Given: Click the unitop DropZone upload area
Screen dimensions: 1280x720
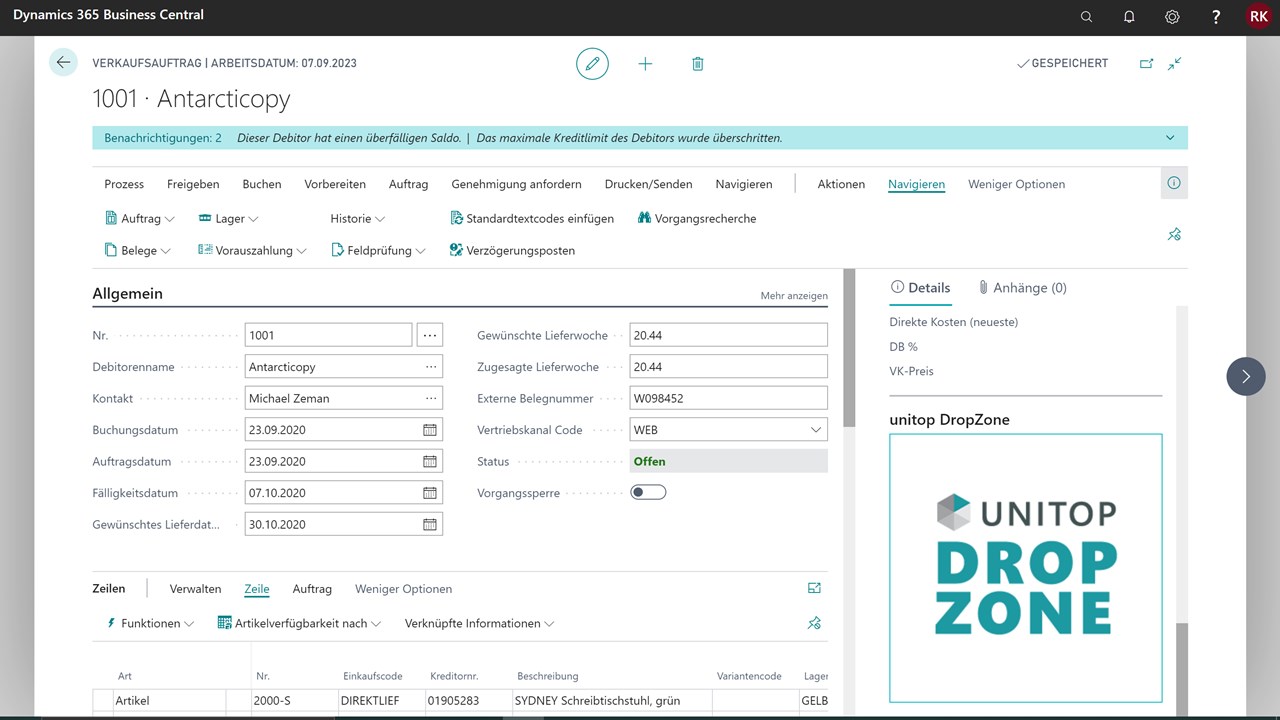Looking at the screenshot, I should [x=1026, y=568].
